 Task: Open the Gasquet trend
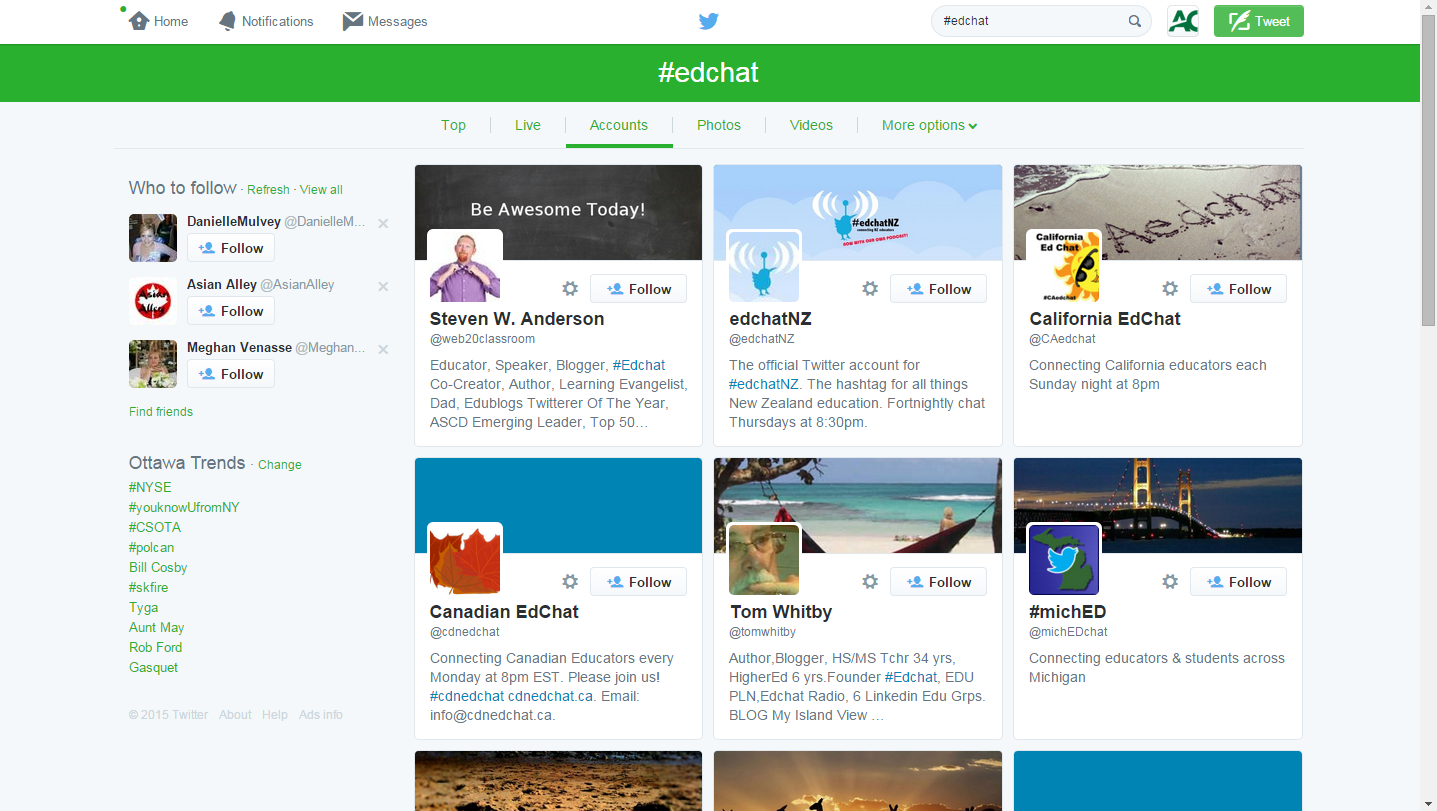[153, 667]
